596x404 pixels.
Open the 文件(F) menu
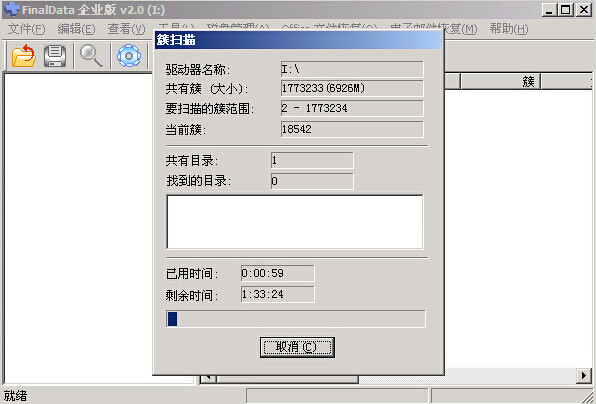click(26, 29)
